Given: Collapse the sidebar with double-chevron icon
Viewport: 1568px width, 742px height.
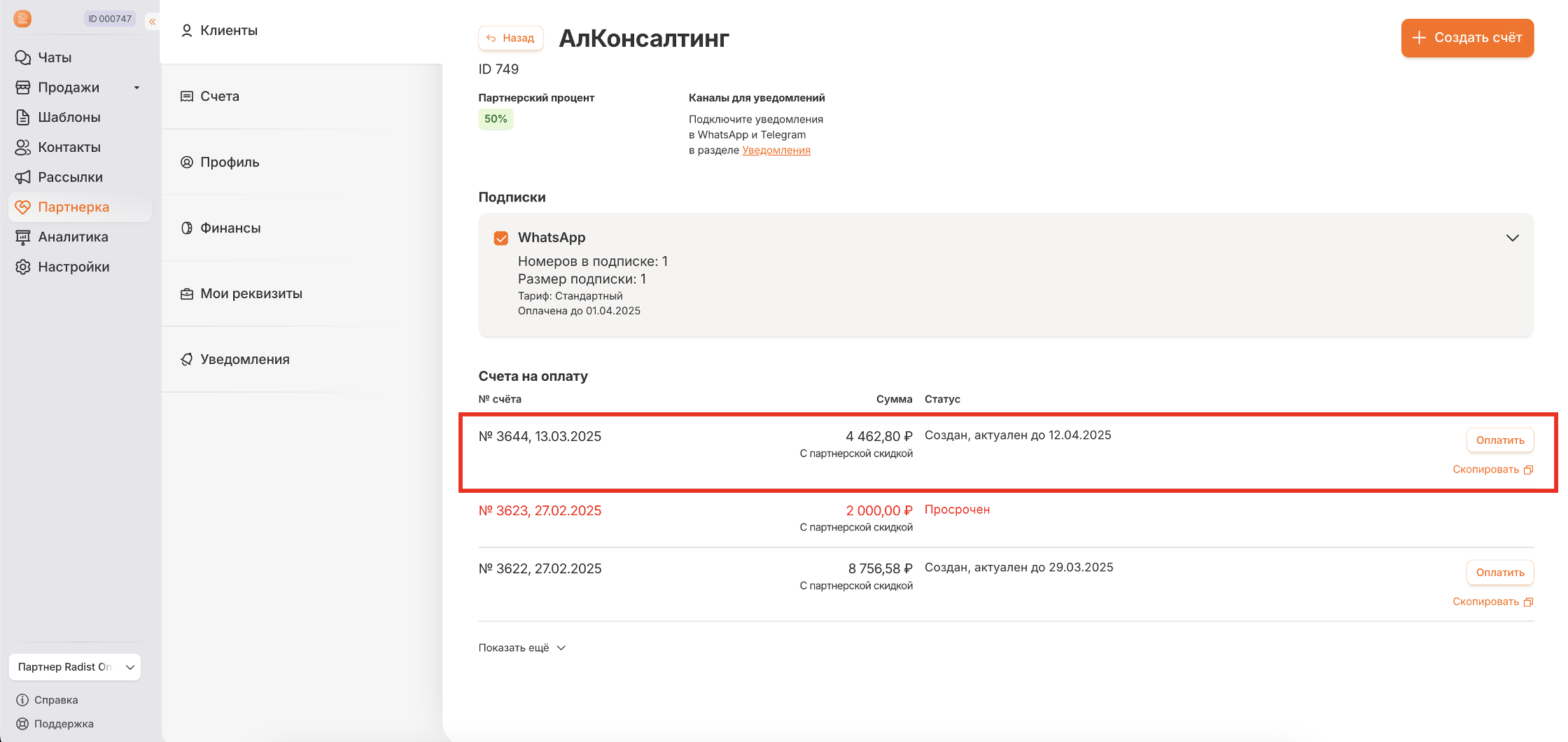Looking at the screenshot, I should click(152, 22).
